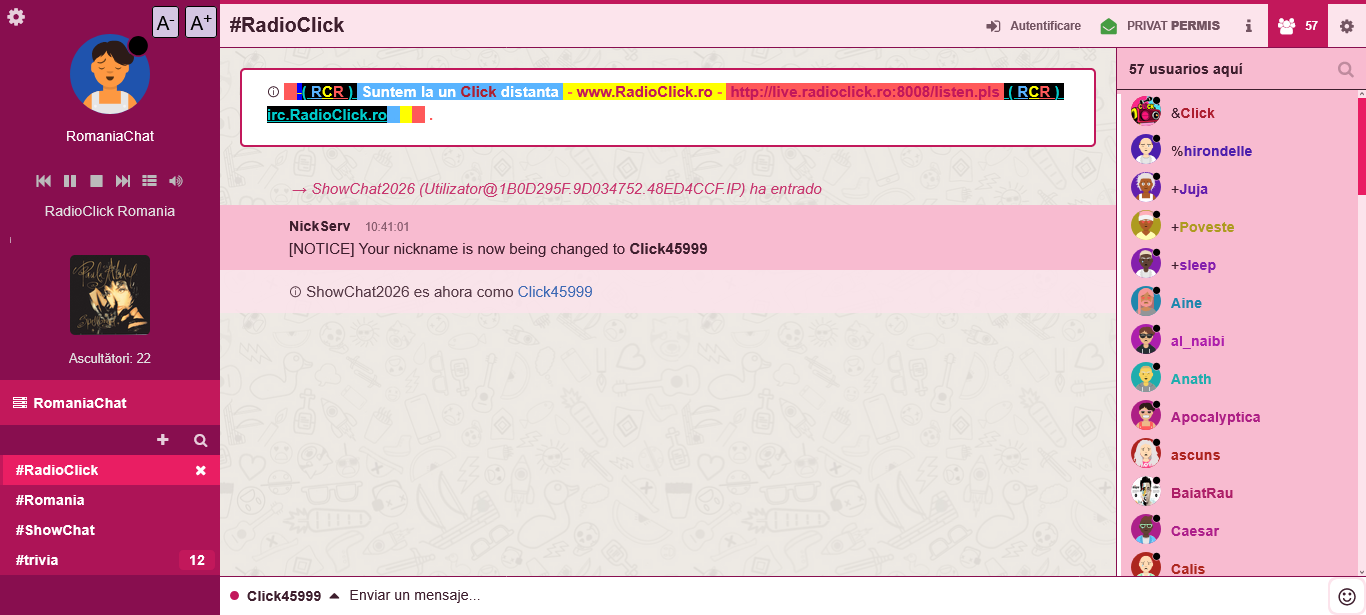This screenshot has width=1366, height=615.
Task: Click the user list scrollbar thumb
Action: click(x=1361, y=144)
